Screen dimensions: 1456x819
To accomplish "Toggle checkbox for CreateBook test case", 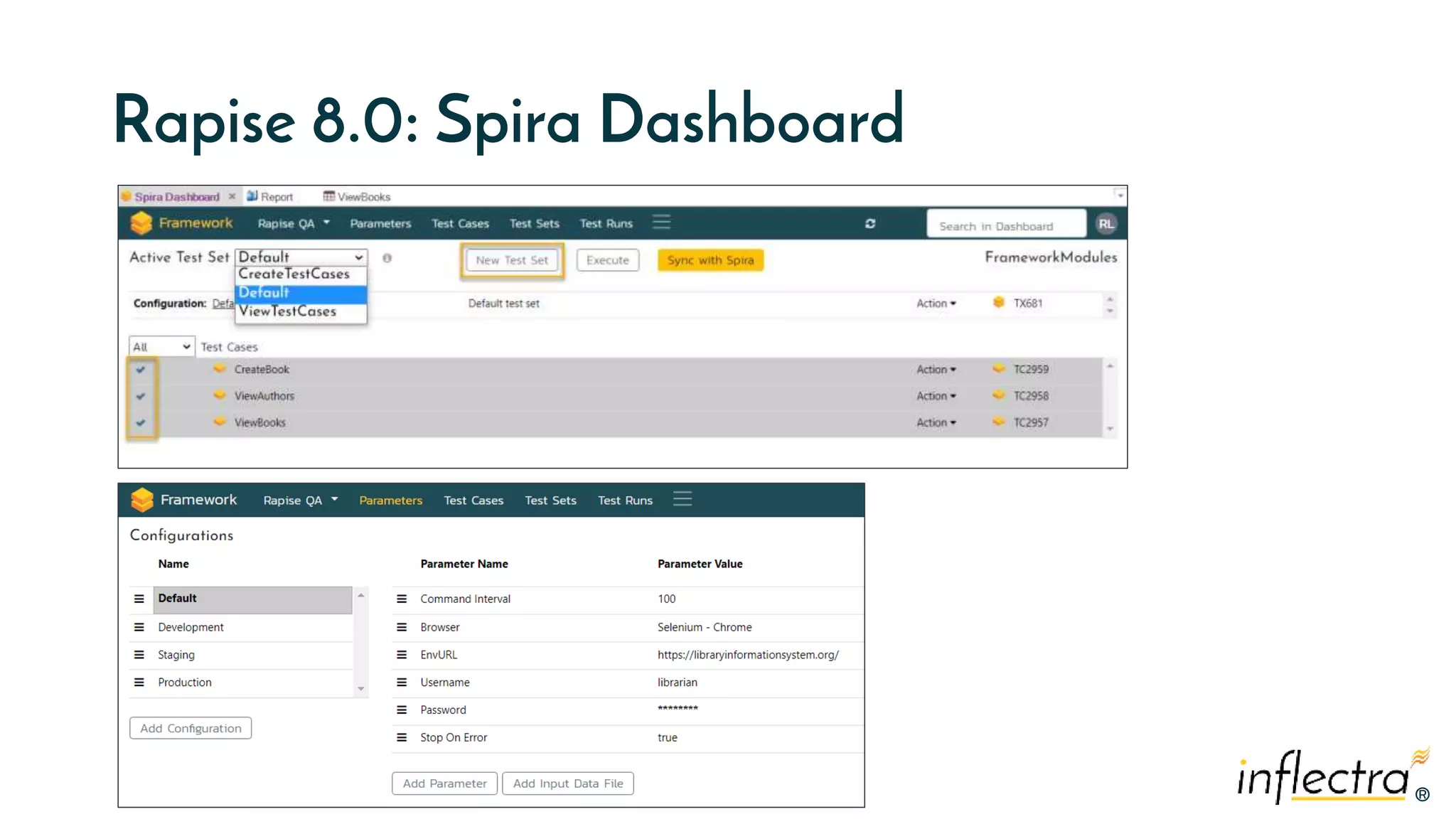I will click(141, 370).
